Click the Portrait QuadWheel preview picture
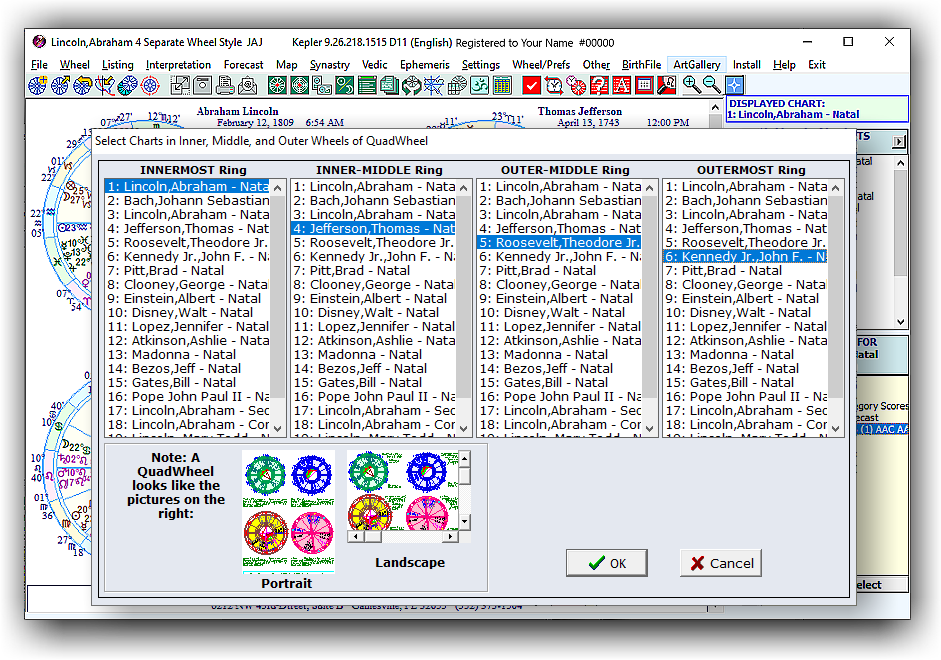 tap(288, 511)
